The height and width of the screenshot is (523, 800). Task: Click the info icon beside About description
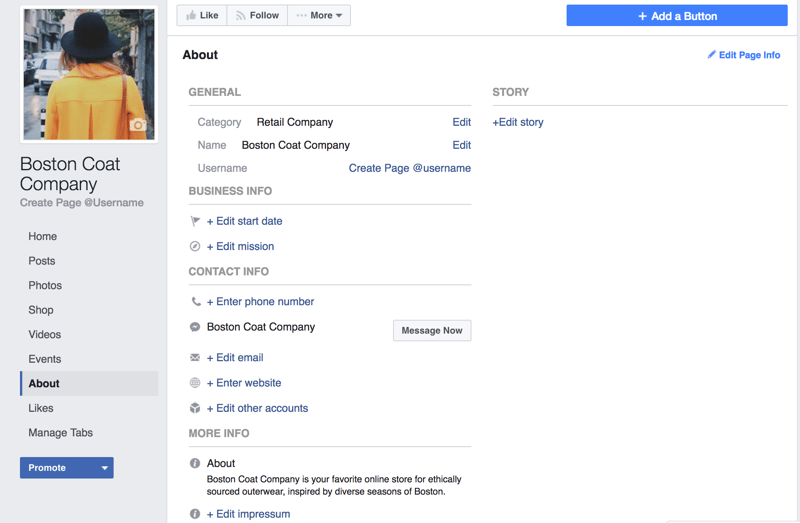(x=195, y=464)
